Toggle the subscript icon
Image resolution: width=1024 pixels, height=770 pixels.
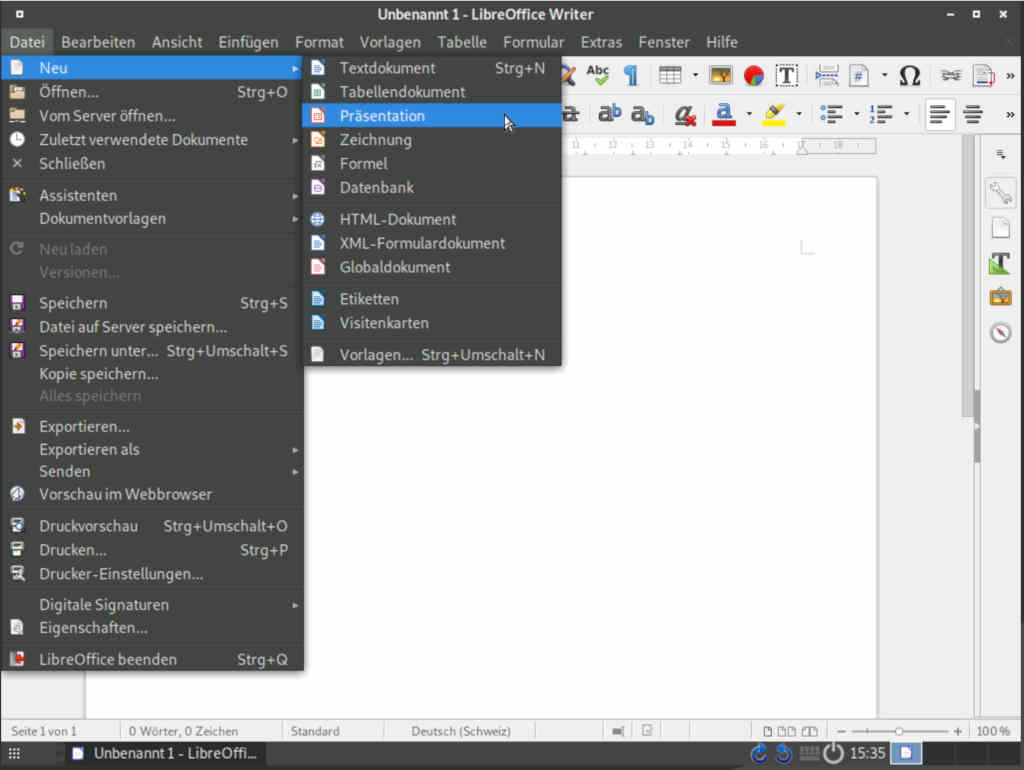tap(643, 115)
